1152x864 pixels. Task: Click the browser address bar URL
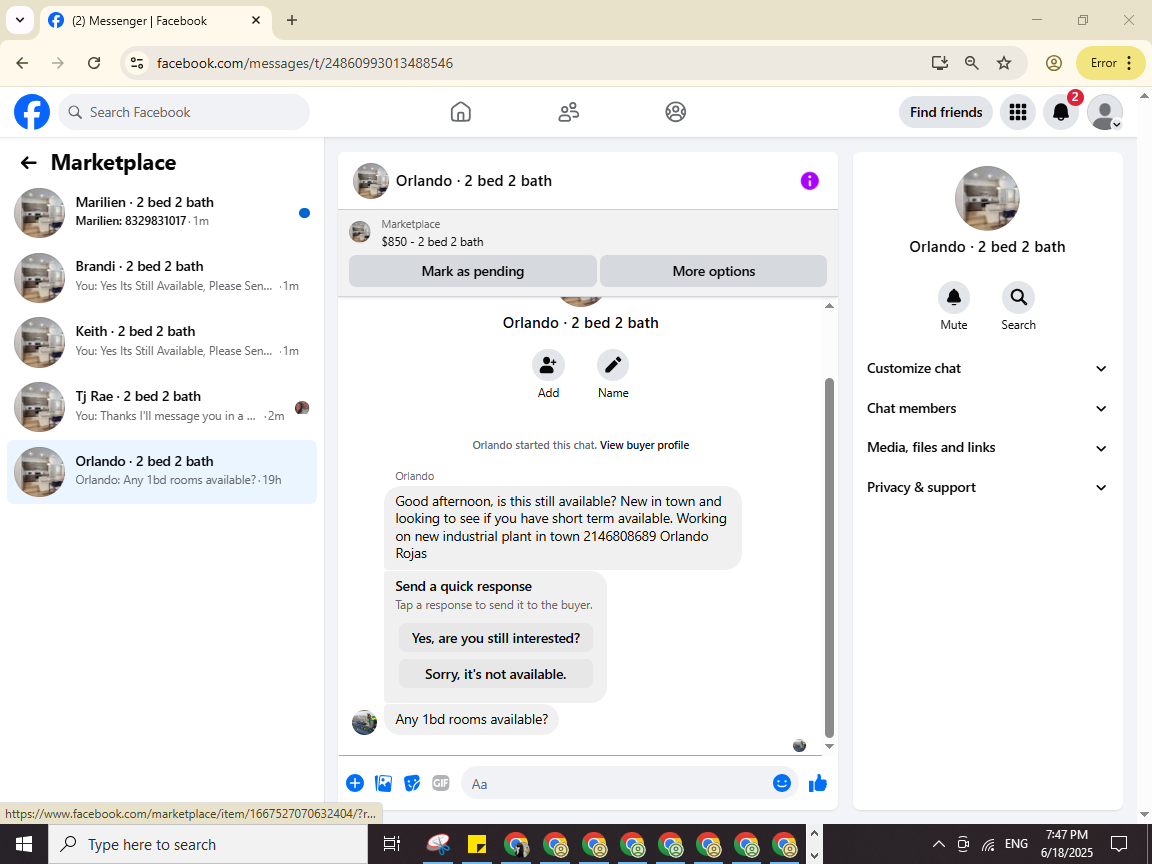[305, 63]
